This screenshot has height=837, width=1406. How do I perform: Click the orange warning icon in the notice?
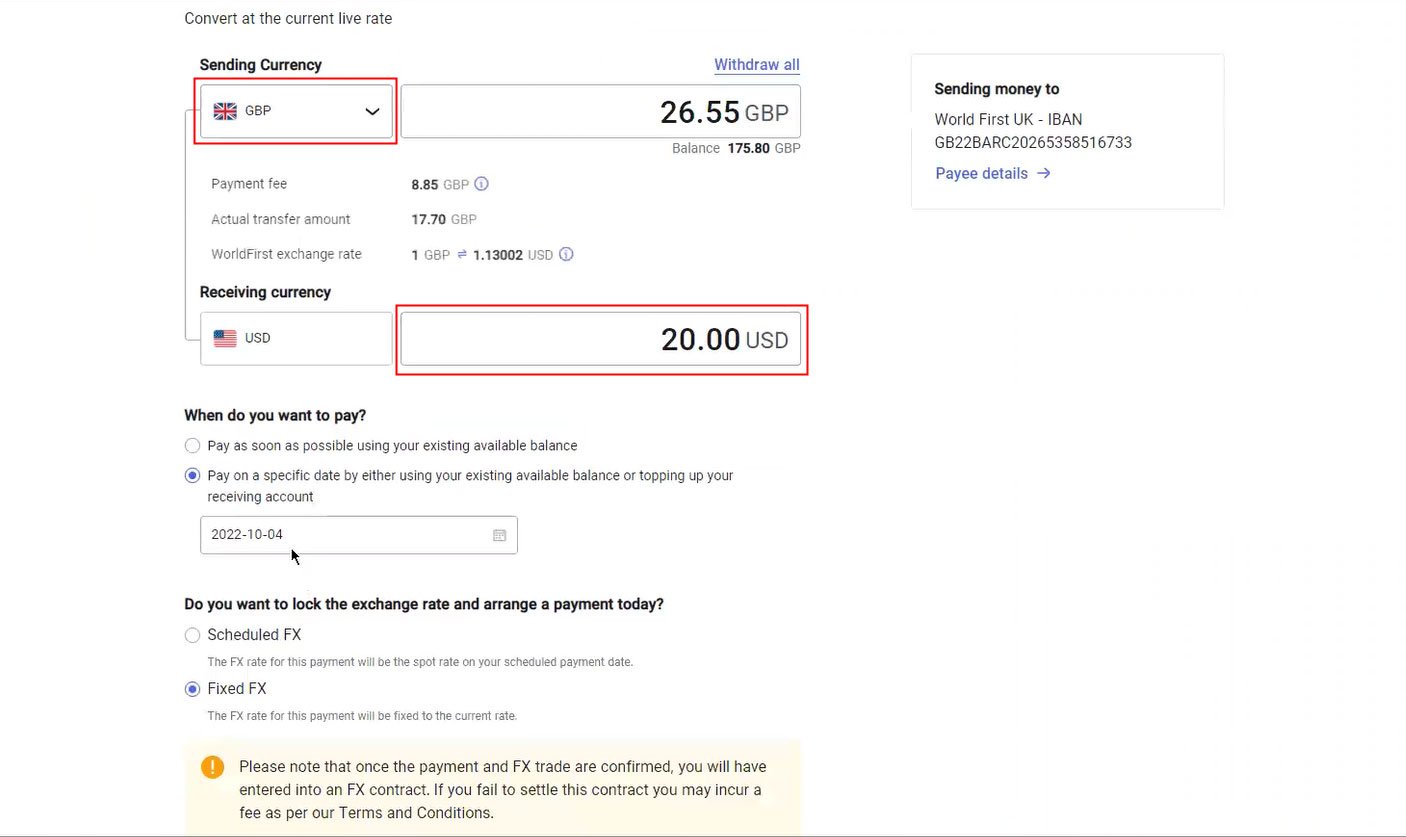212,767
